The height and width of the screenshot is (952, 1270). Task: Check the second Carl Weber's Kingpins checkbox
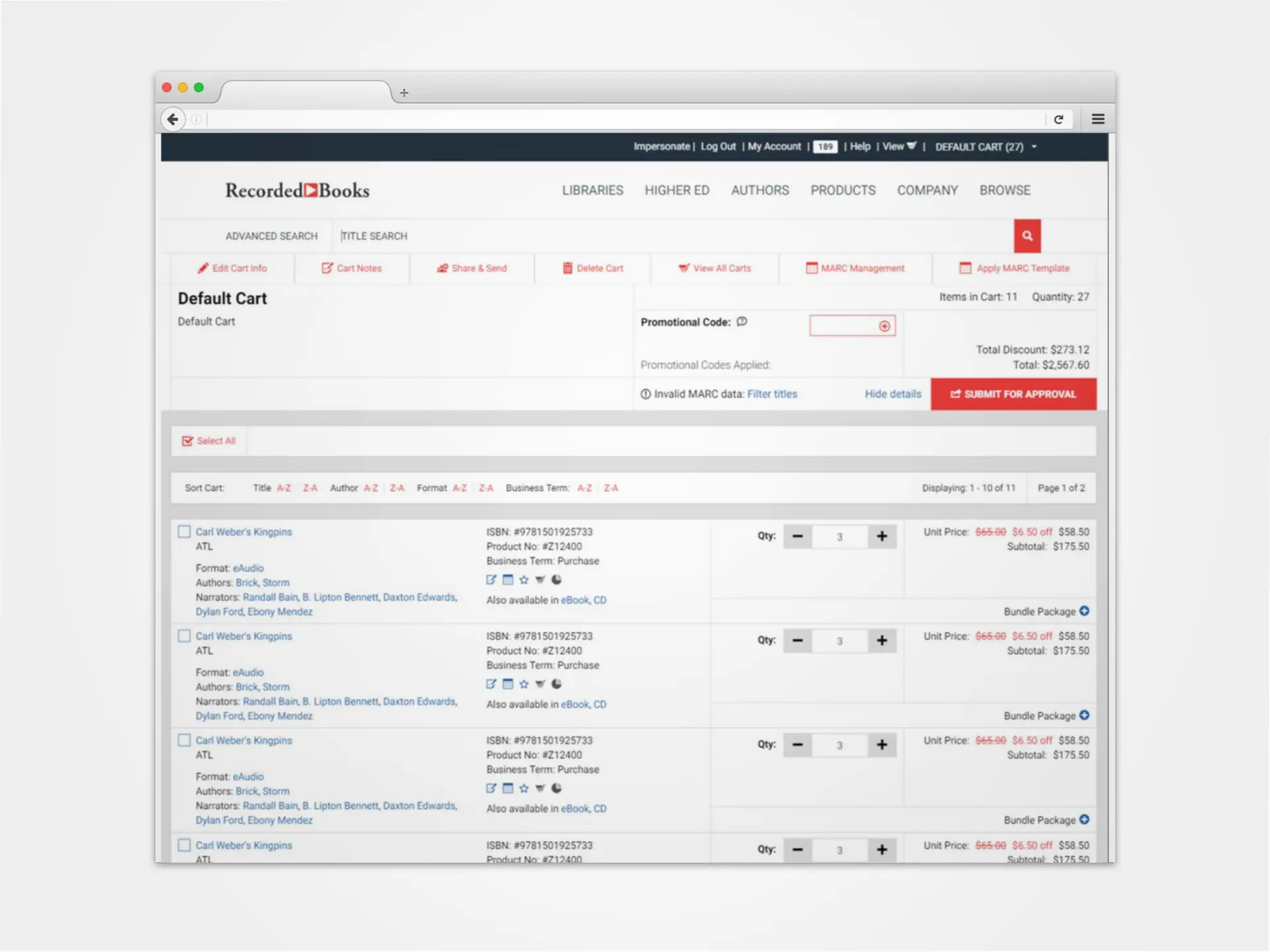[185, 636]
